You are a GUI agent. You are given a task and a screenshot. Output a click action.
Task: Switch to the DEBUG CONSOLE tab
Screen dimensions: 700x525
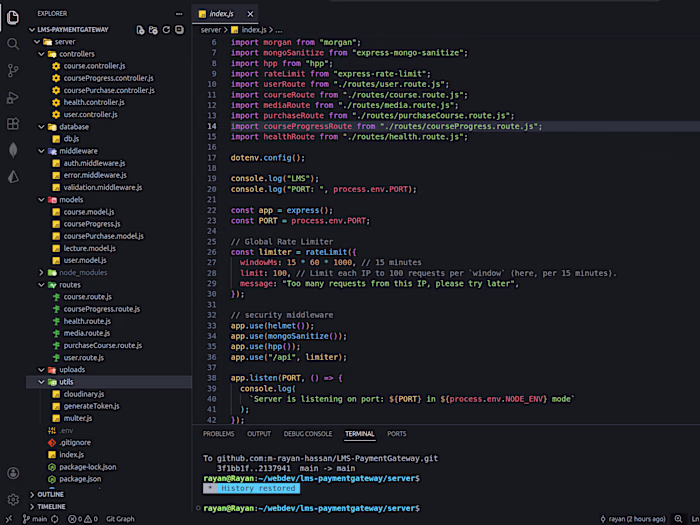(308, 434)
